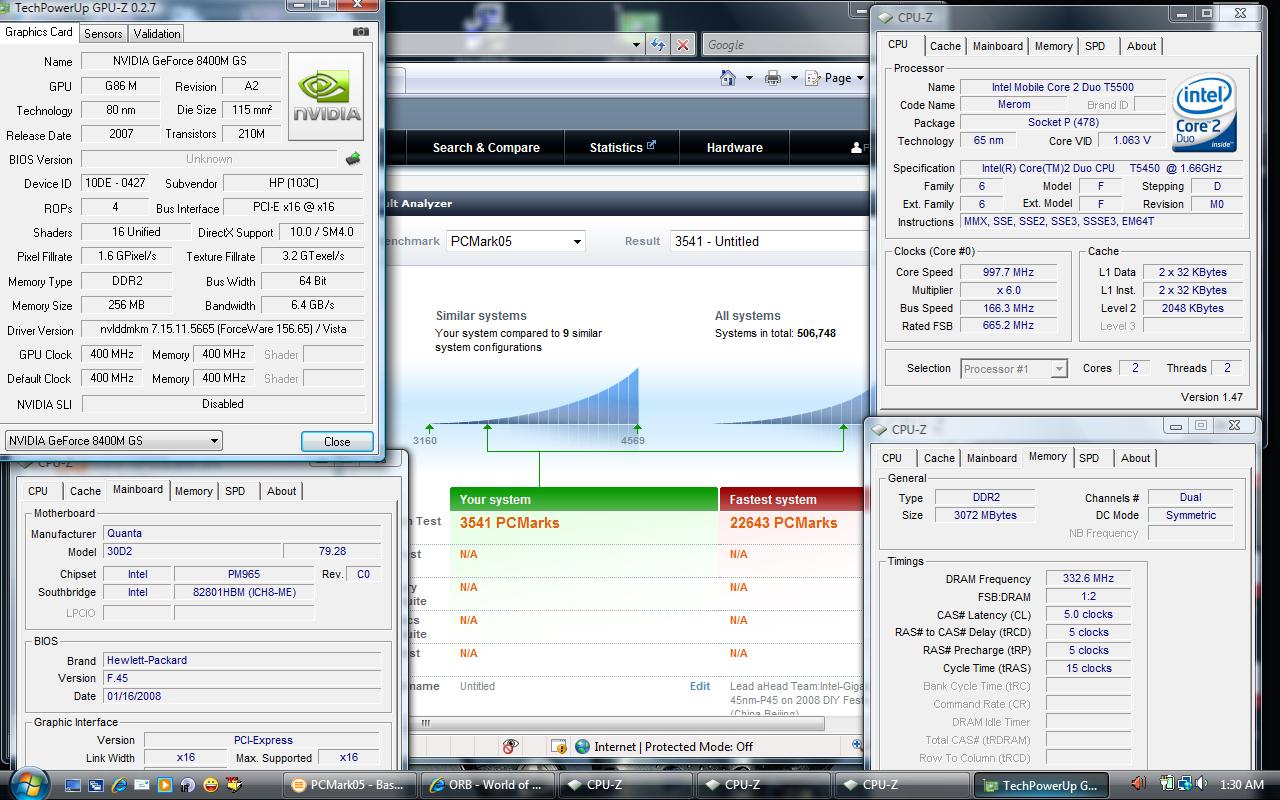Click the browser Home icon

click(x=729, y=78)
